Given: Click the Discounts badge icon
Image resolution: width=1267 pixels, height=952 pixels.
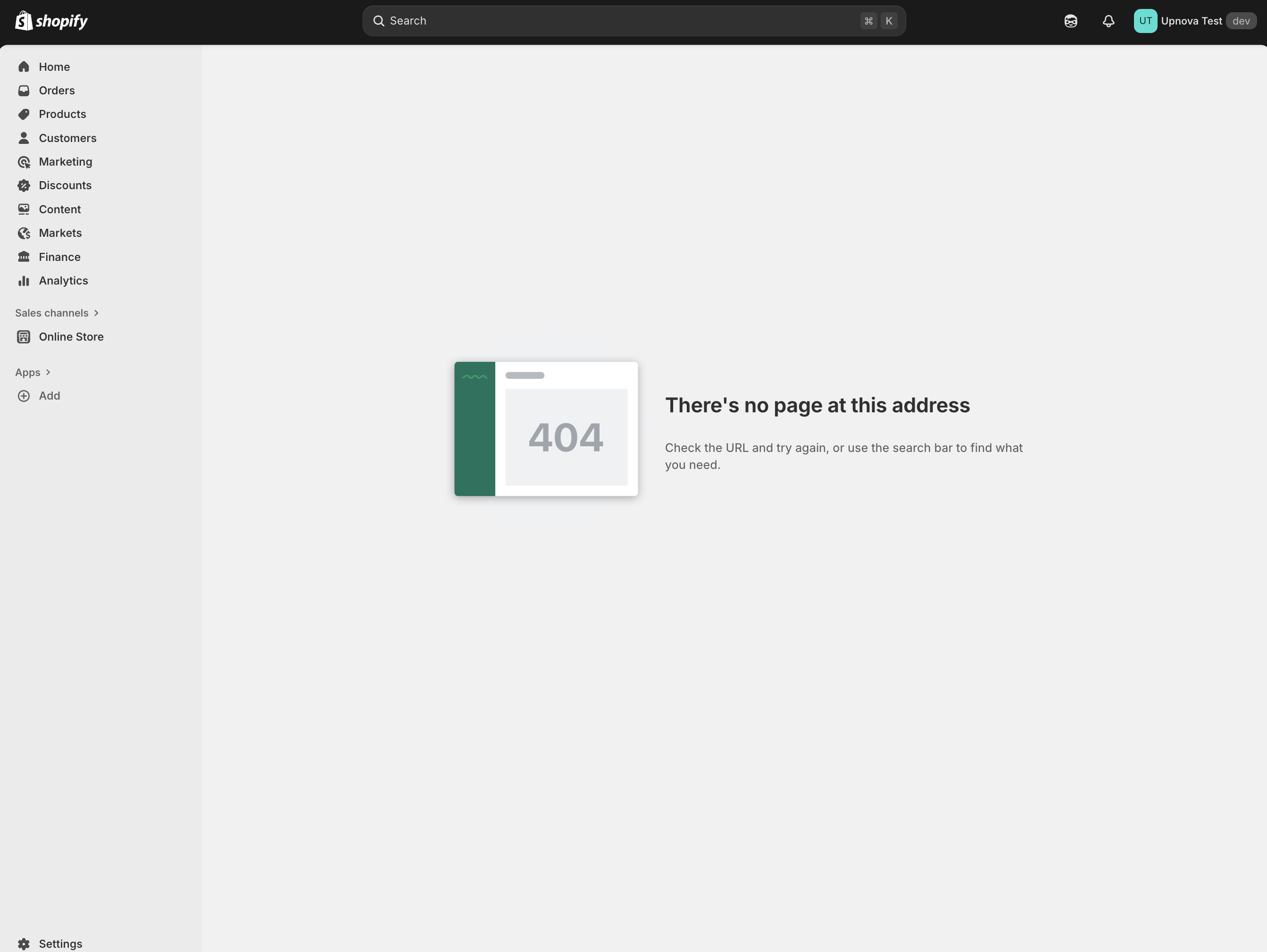Looking at the screenshot, I should [24, 185].
